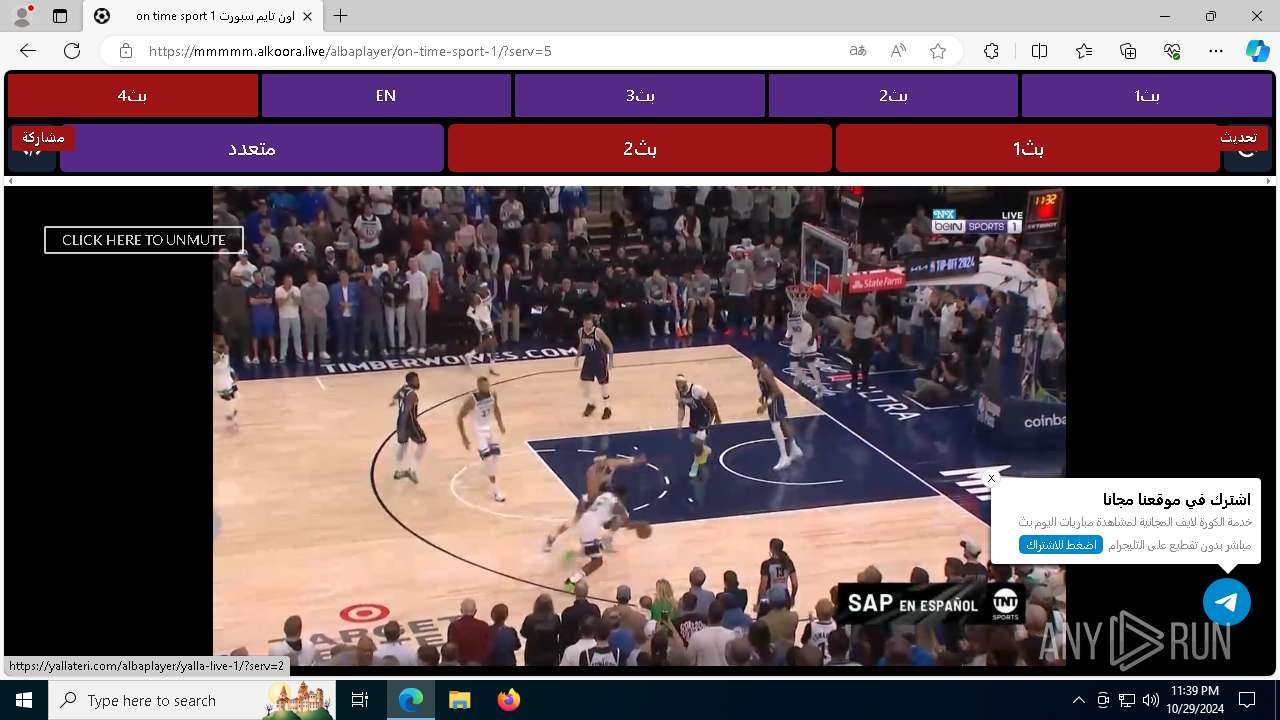Open the Copilot sidebar
Viewport: 1280px width, 720px height.
pyautogui.click(x=1257, y=51)
